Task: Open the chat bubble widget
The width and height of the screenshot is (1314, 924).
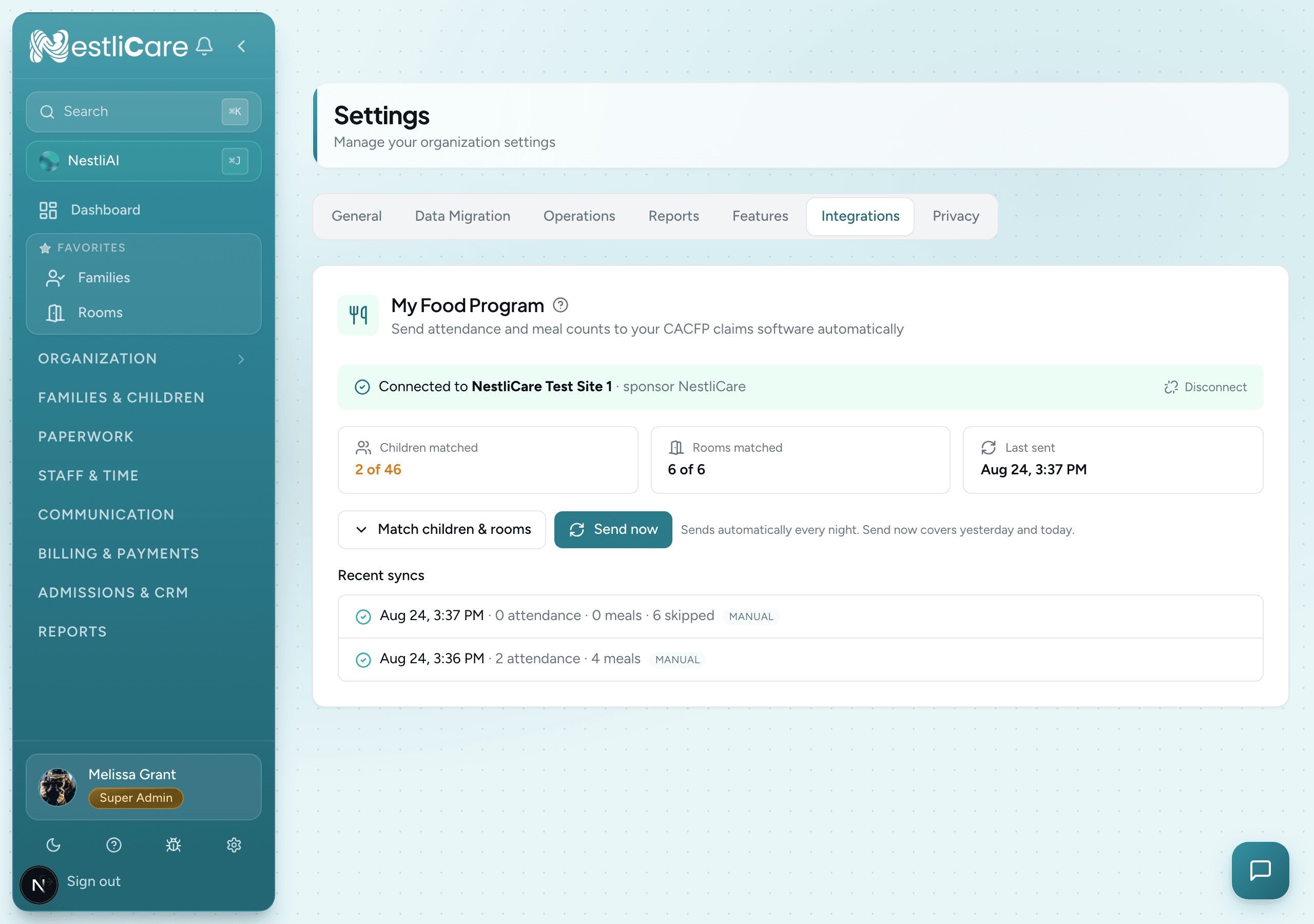Action: click(x=1260, y=870)
